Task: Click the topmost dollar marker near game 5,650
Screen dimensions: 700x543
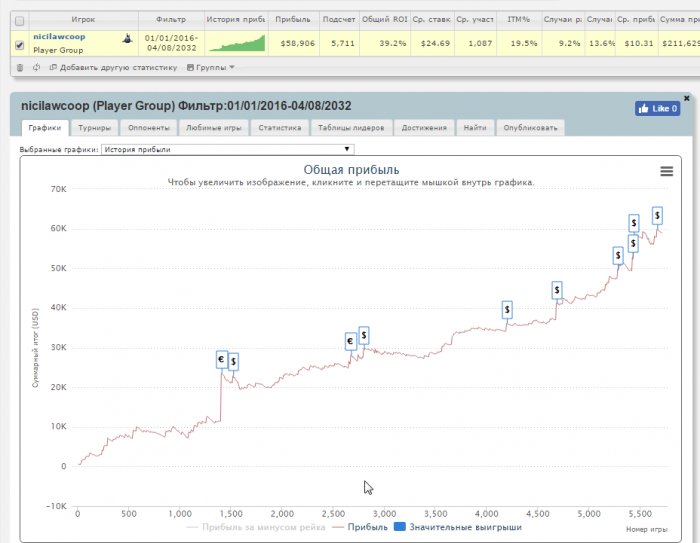Action: tap(657, 216)
